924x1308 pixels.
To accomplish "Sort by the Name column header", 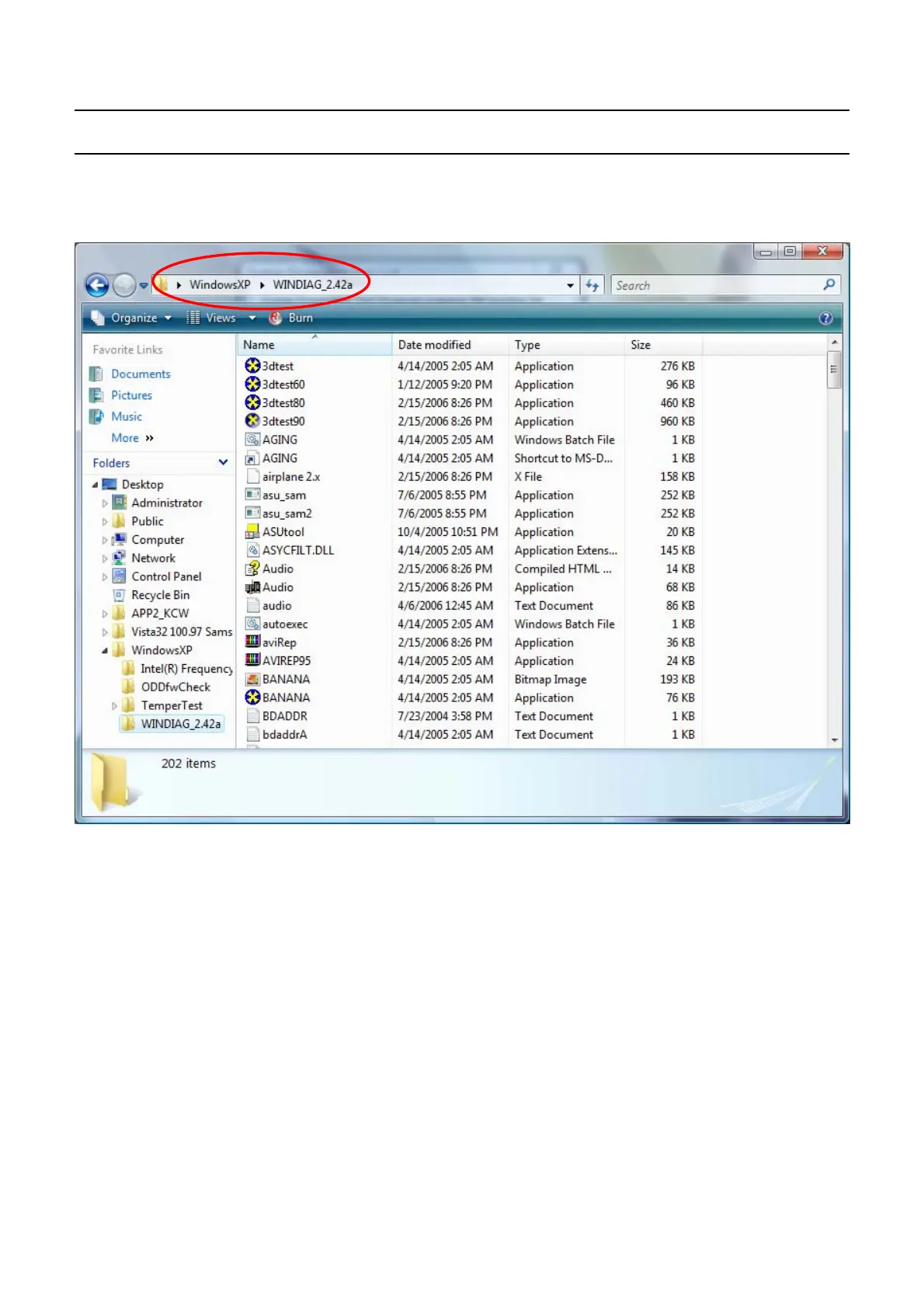I will 314,345.
